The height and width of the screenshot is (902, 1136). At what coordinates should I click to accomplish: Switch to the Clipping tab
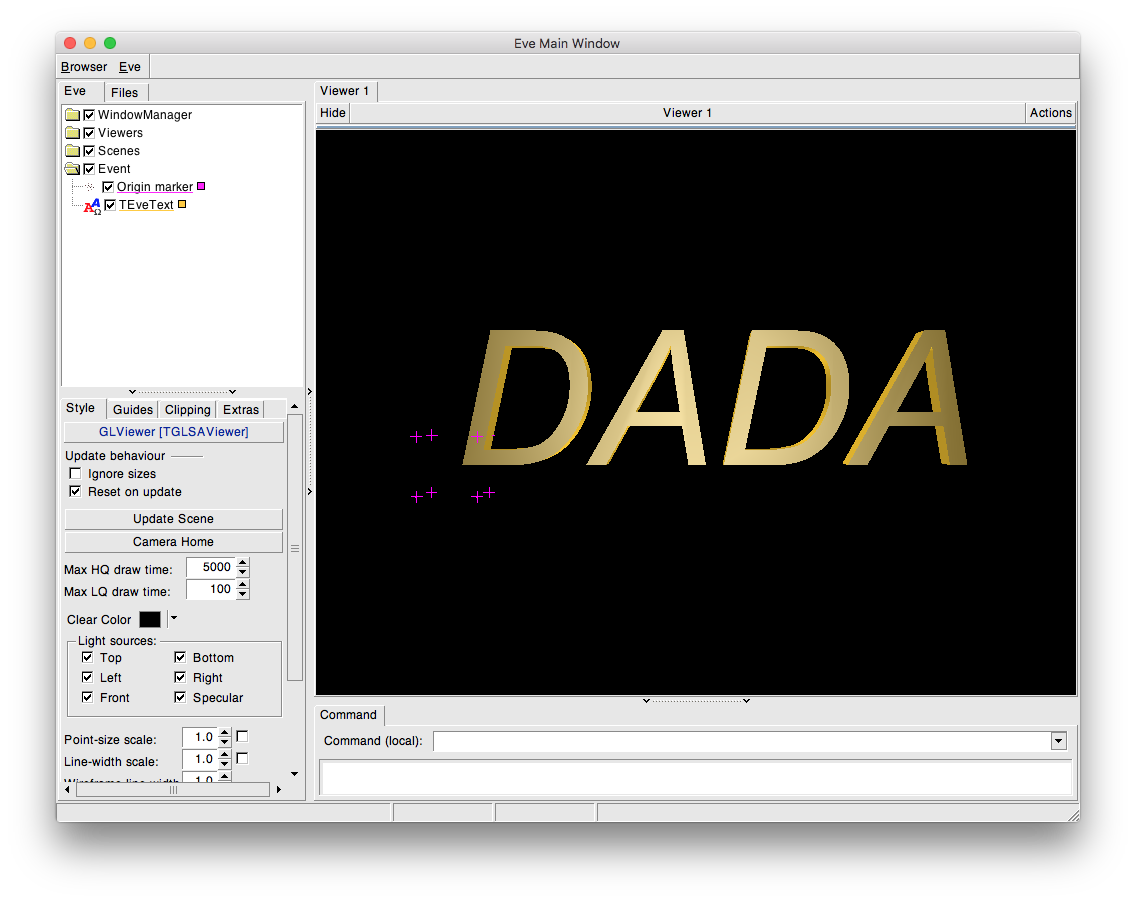pyautogui.click(x=188, y=410)
